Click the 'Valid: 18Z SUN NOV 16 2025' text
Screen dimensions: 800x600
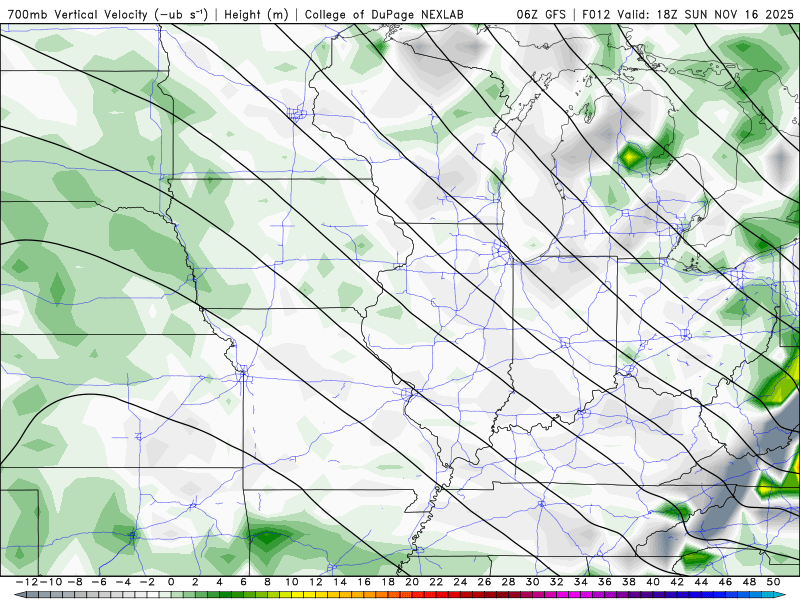click(x=706, y=15)
